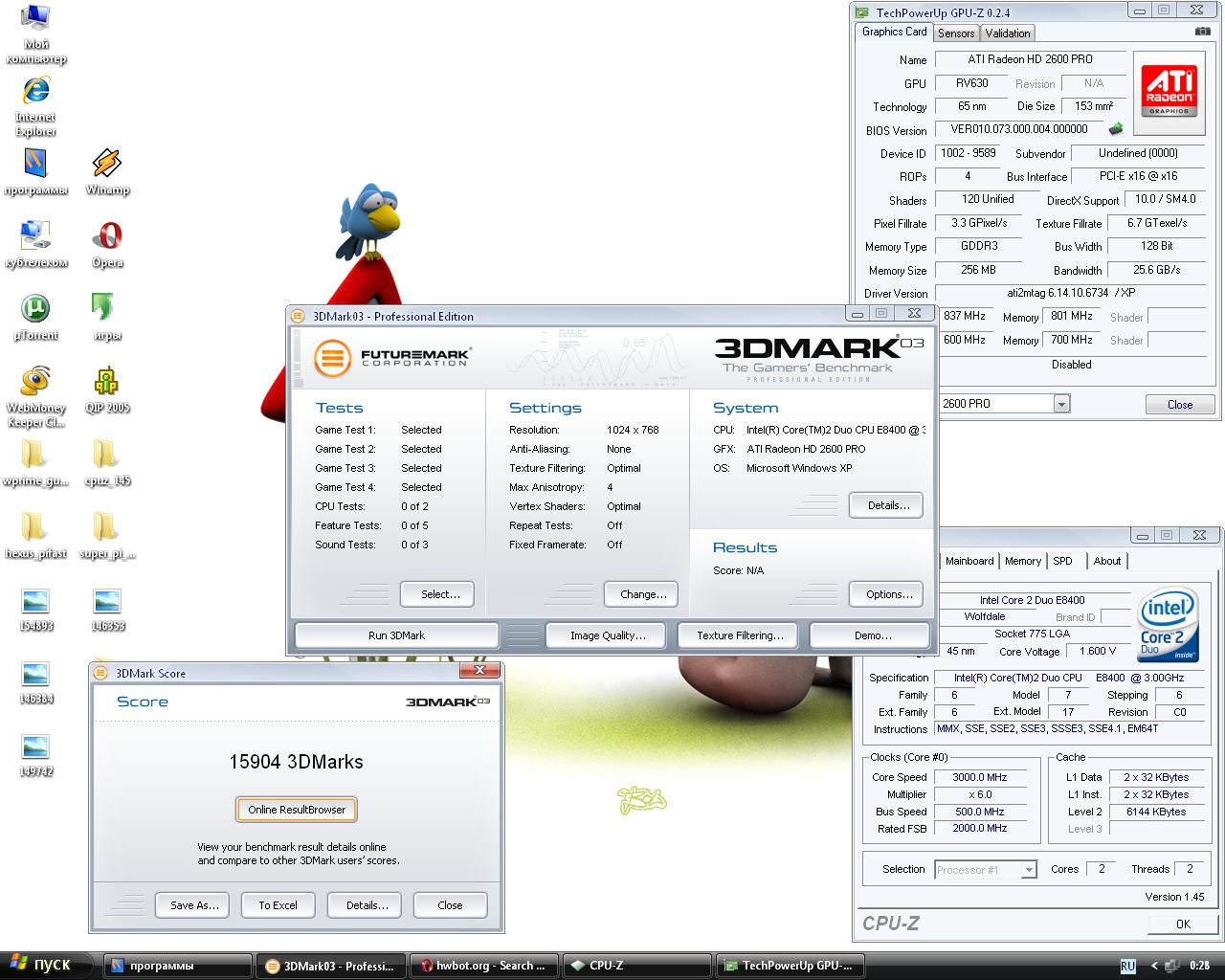
Task: Click the taskbar clock showing 0:28
Action: [1199, 966]
